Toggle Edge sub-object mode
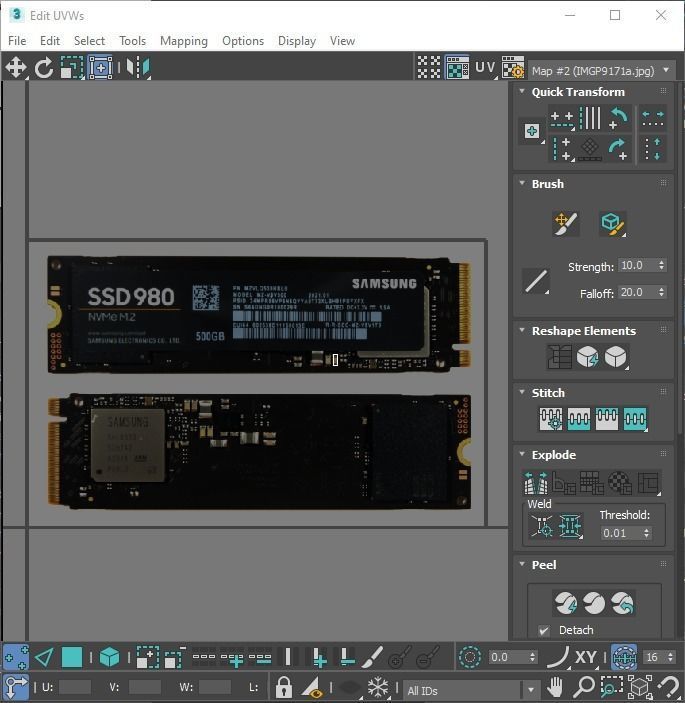 coord(44,658)
